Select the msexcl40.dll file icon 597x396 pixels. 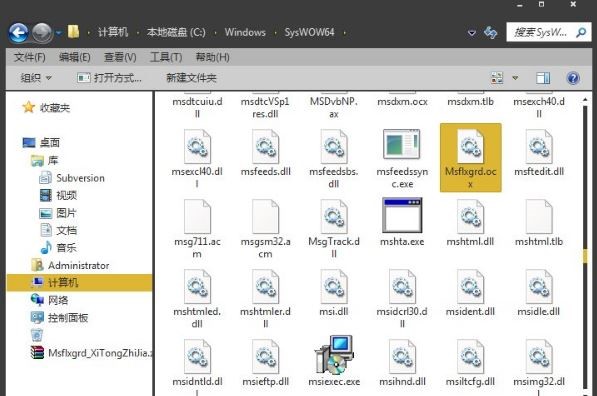197,147
